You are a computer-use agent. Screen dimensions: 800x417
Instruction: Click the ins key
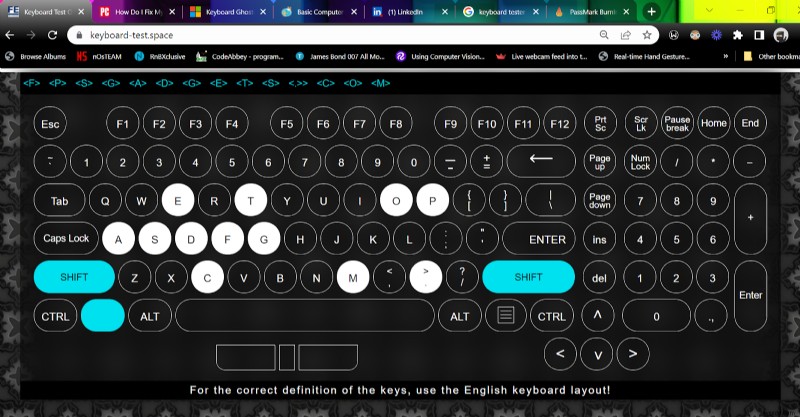pos(599,239)
